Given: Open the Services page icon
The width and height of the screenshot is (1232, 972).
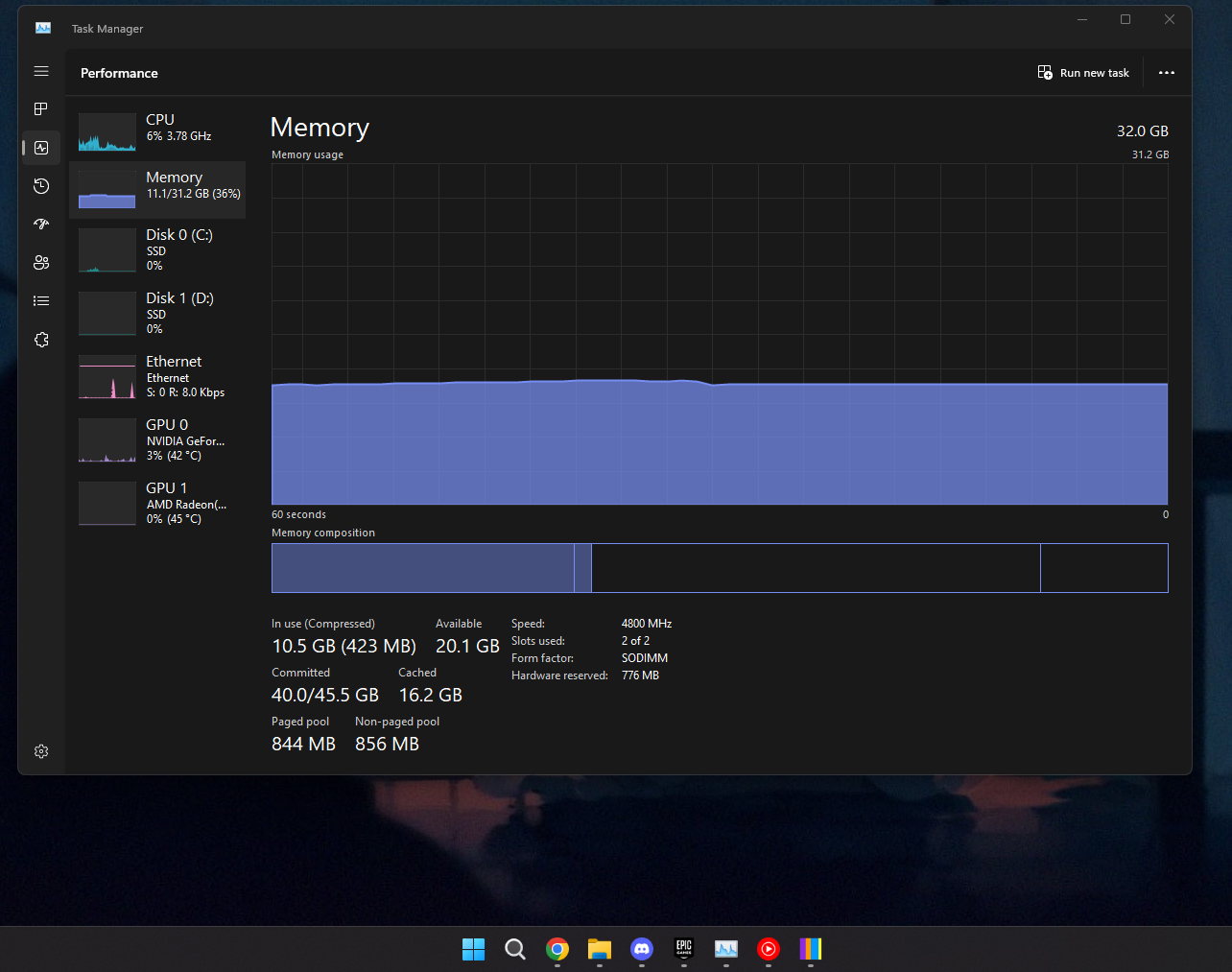Looking at the screenshot, I should (41, 340).
